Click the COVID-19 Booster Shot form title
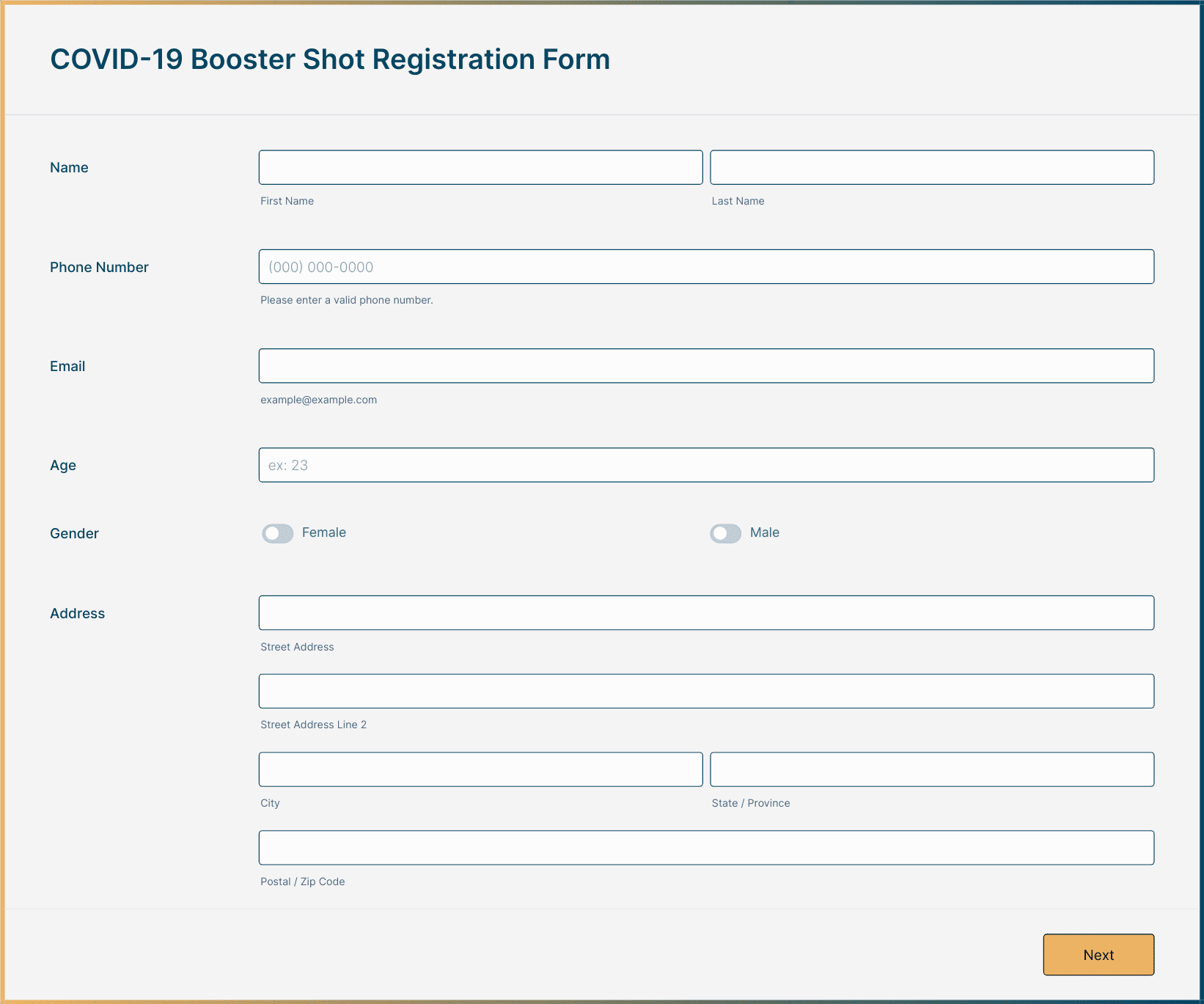Screen dimensions: 1204x1004 (330, 59)
